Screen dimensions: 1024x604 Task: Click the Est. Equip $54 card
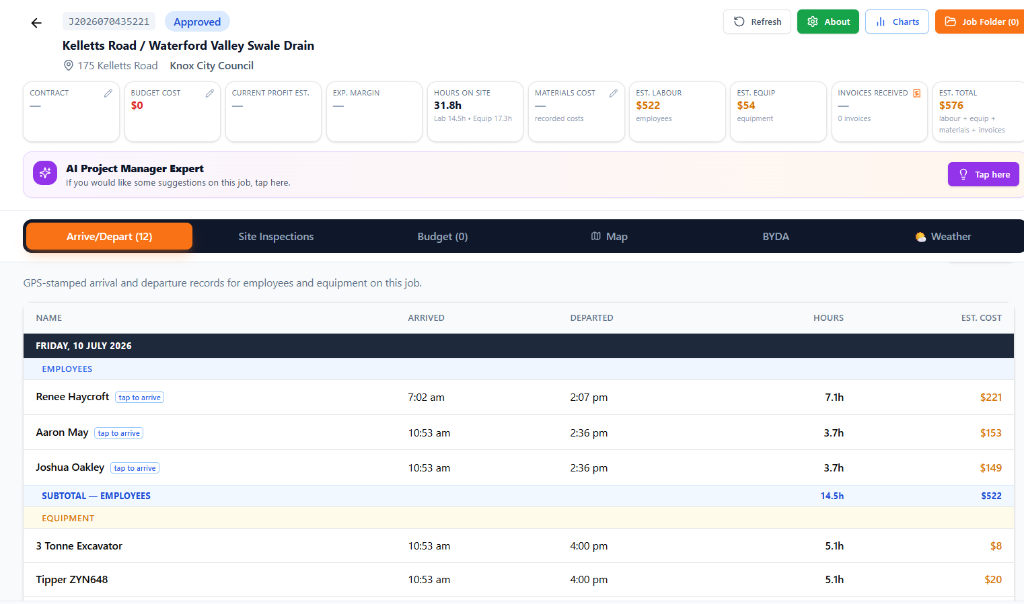coord(778,111)
